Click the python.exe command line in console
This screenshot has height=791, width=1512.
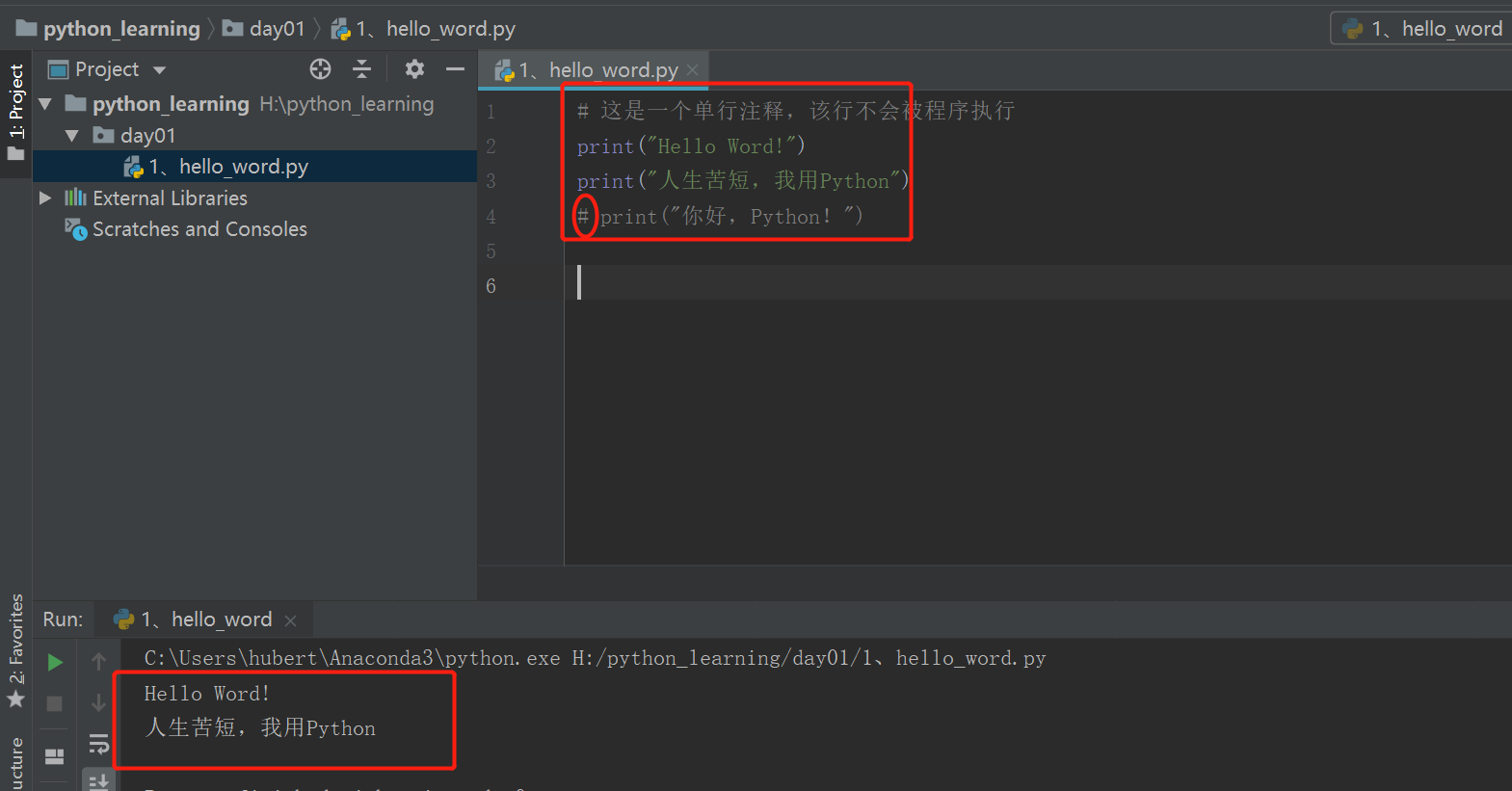[595, 658]
